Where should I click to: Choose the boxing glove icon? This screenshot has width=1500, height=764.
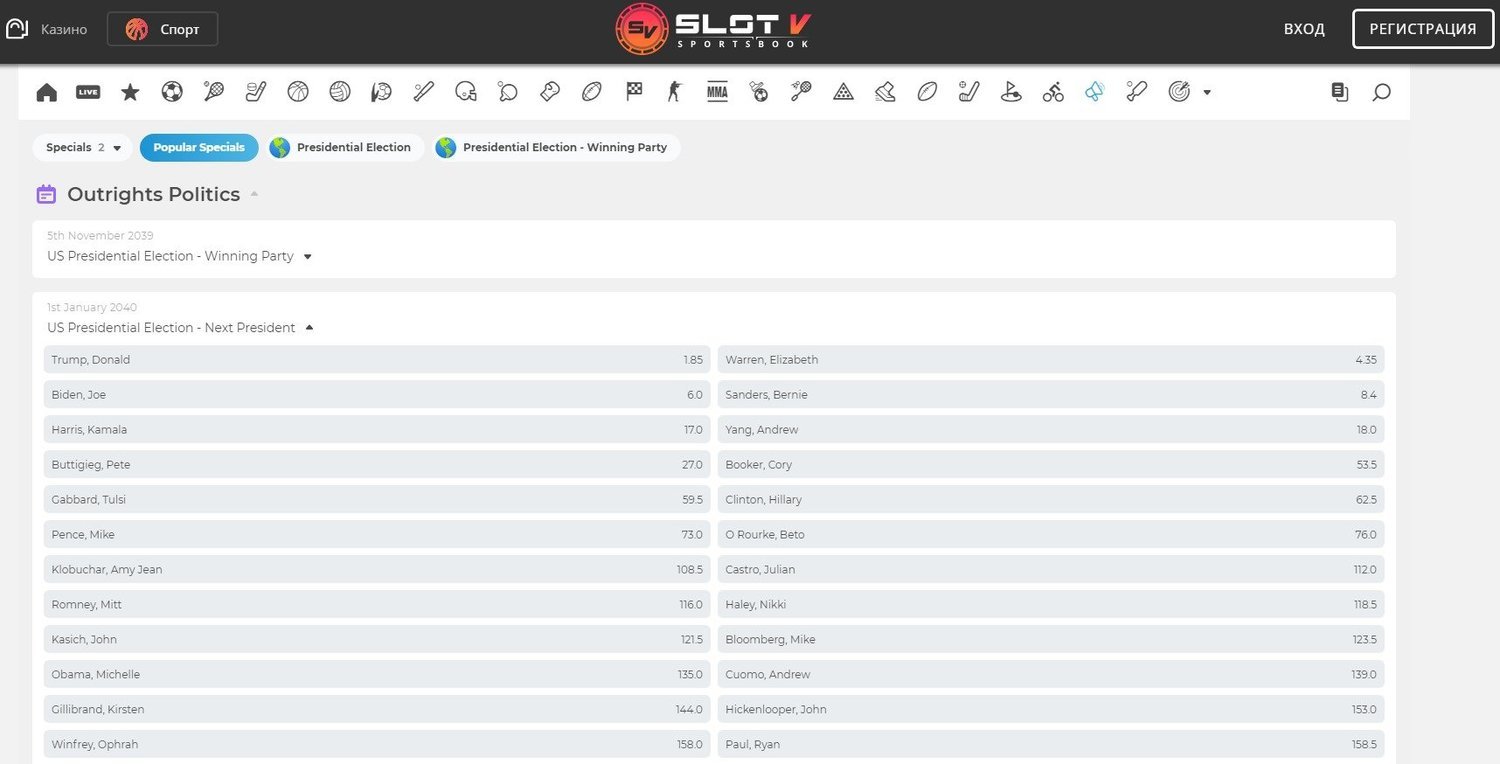coord(549,92)
